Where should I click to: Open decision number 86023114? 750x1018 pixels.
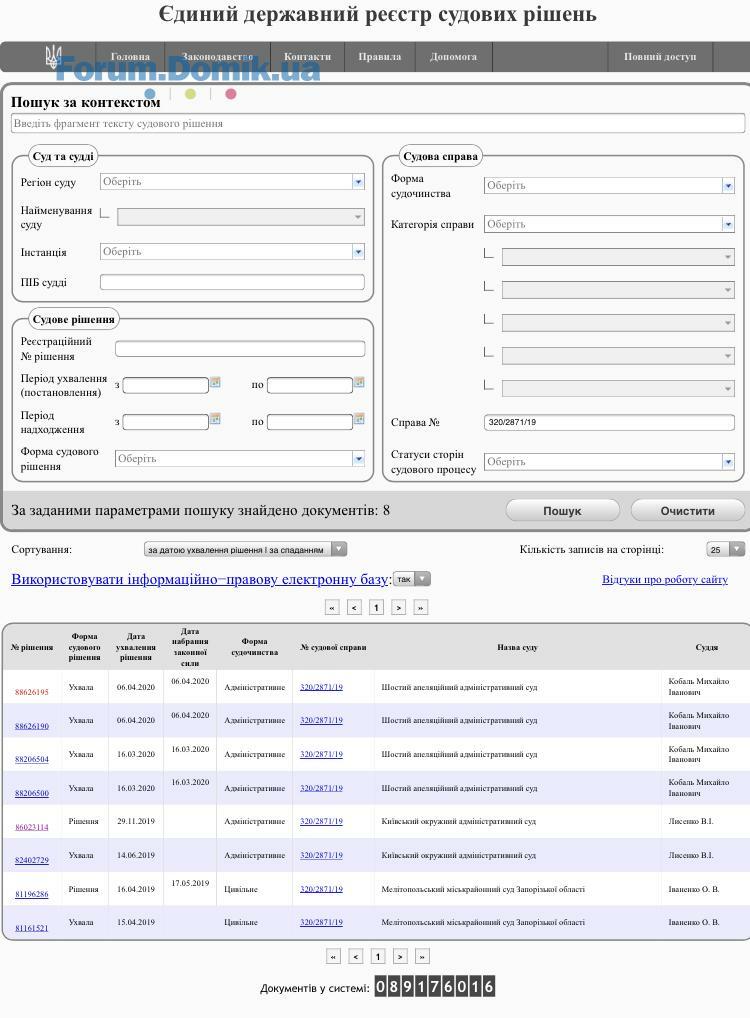[x=32, y=827]
